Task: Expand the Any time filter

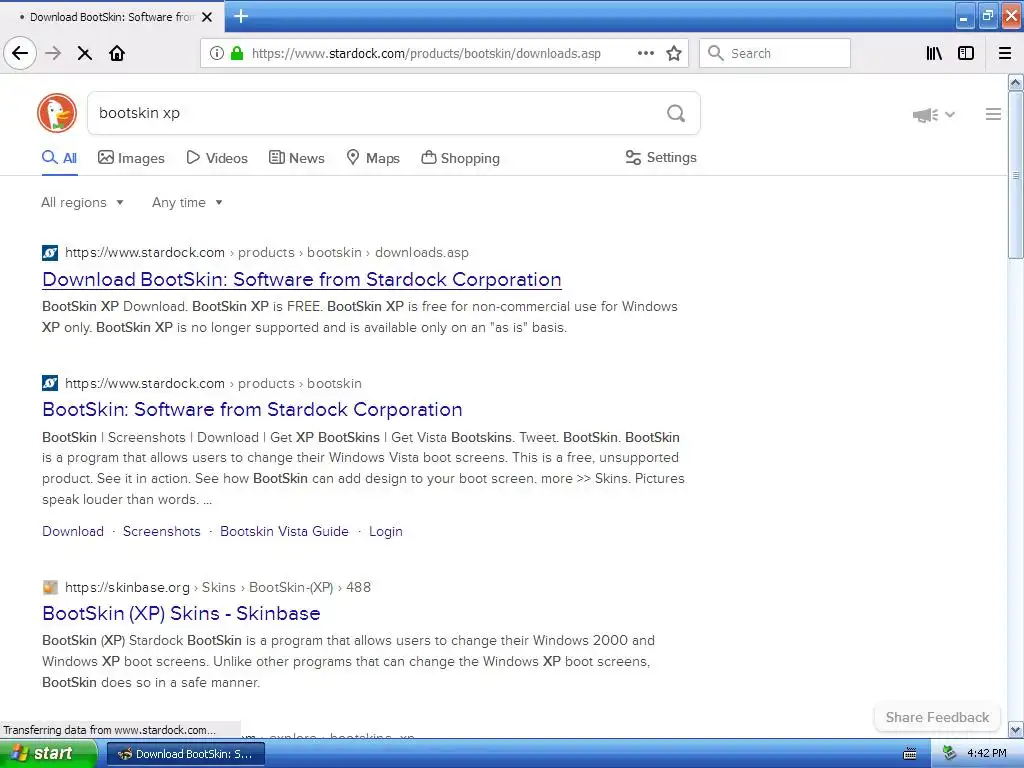Action: pyautogui.click(x=187, y=202)
